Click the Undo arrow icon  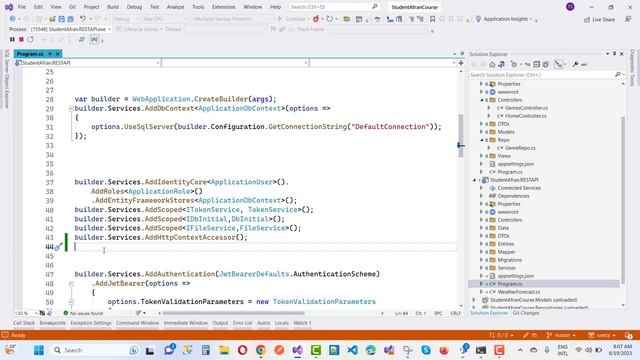tap(83, 19)
